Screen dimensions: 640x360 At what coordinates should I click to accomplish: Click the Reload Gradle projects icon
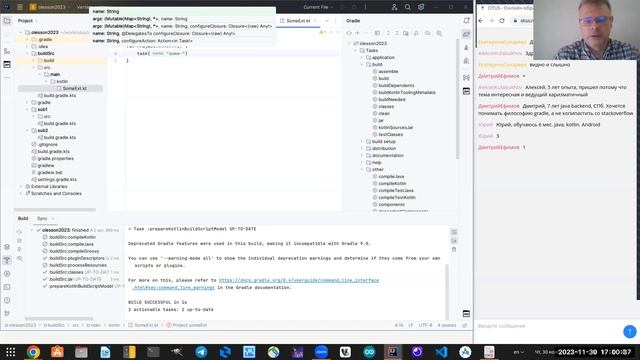349,33
